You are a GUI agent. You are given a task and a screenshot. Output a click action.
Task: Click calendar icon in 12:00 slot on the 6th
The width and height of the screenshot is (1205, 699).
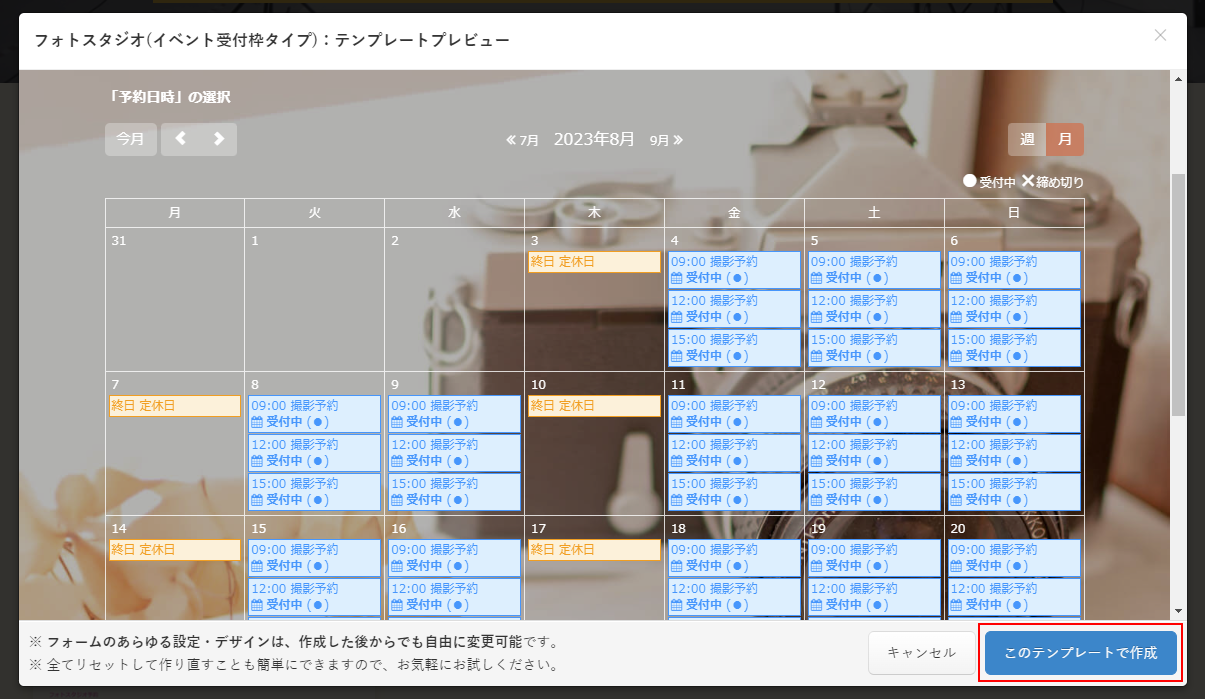coord(956,317)
